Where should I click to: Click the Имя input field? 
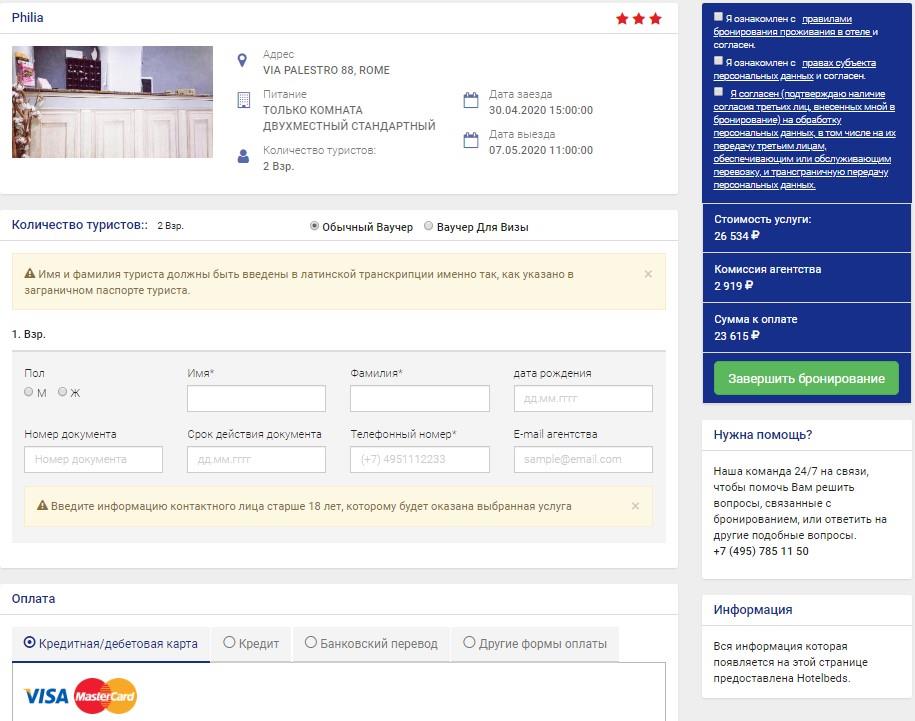point(256,398)
